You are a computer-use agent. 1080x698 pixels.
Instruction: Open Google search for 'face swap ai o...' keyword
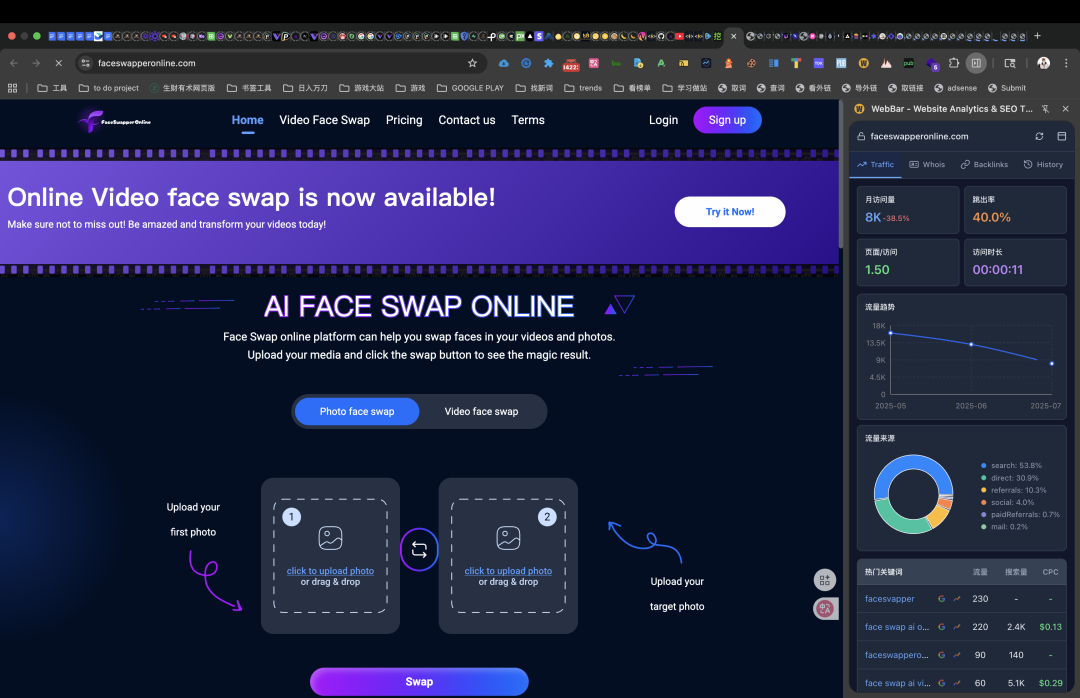[x=942, y=627]
